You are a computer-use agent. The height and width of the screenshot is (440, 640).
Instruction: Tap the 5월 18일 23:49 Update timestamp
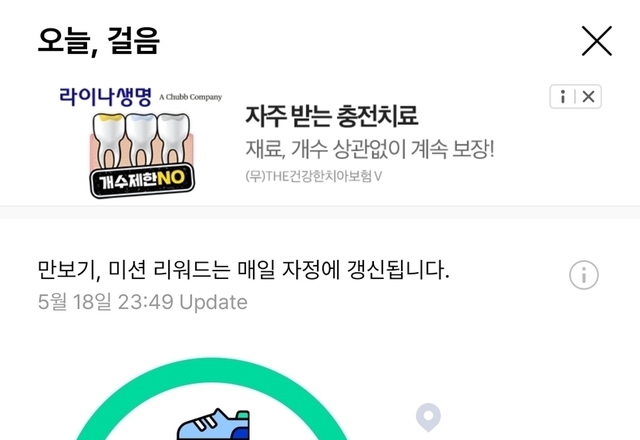point(142,302)
